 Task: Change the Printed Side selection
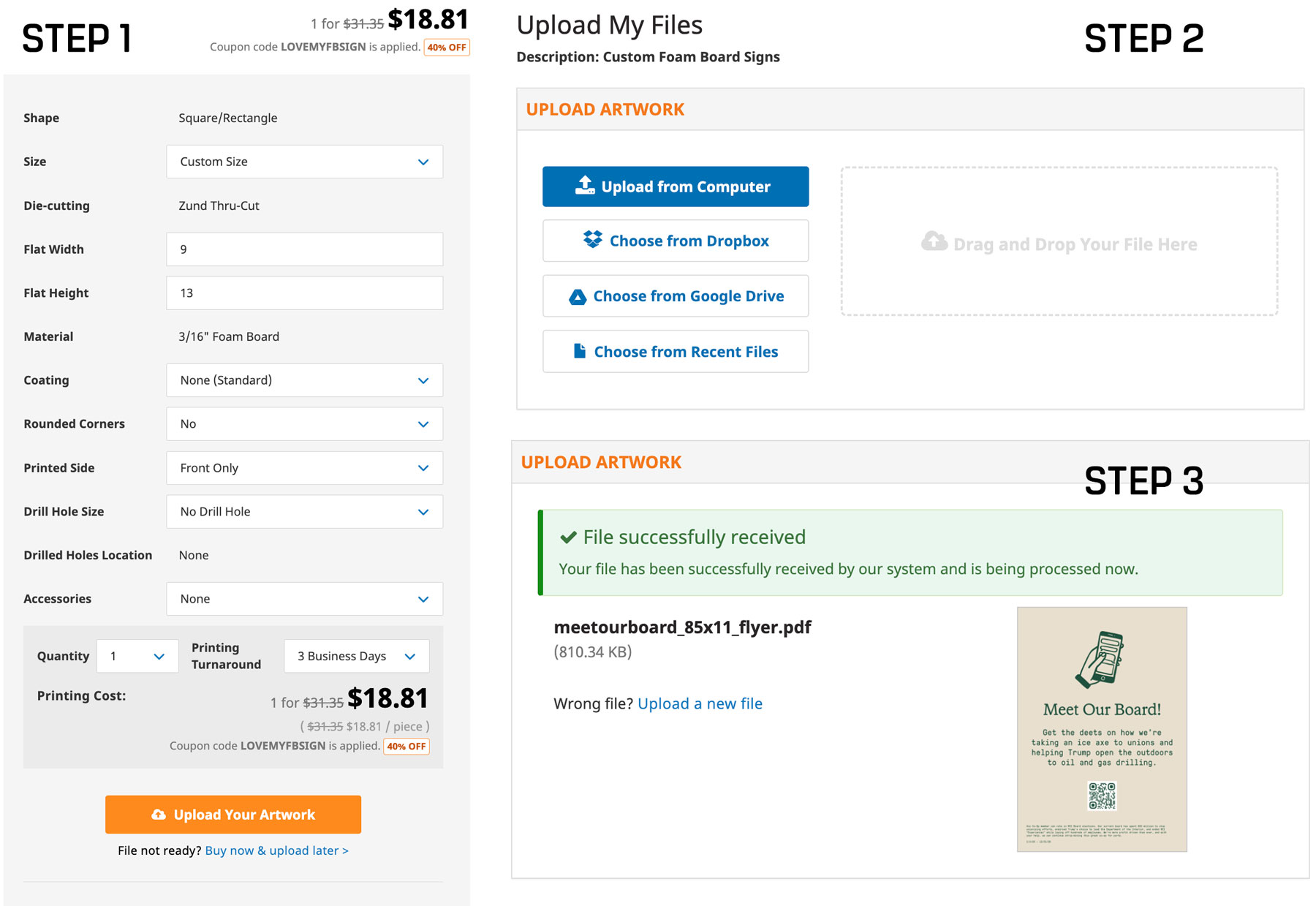pyautogui.click(x=304, y=468)
